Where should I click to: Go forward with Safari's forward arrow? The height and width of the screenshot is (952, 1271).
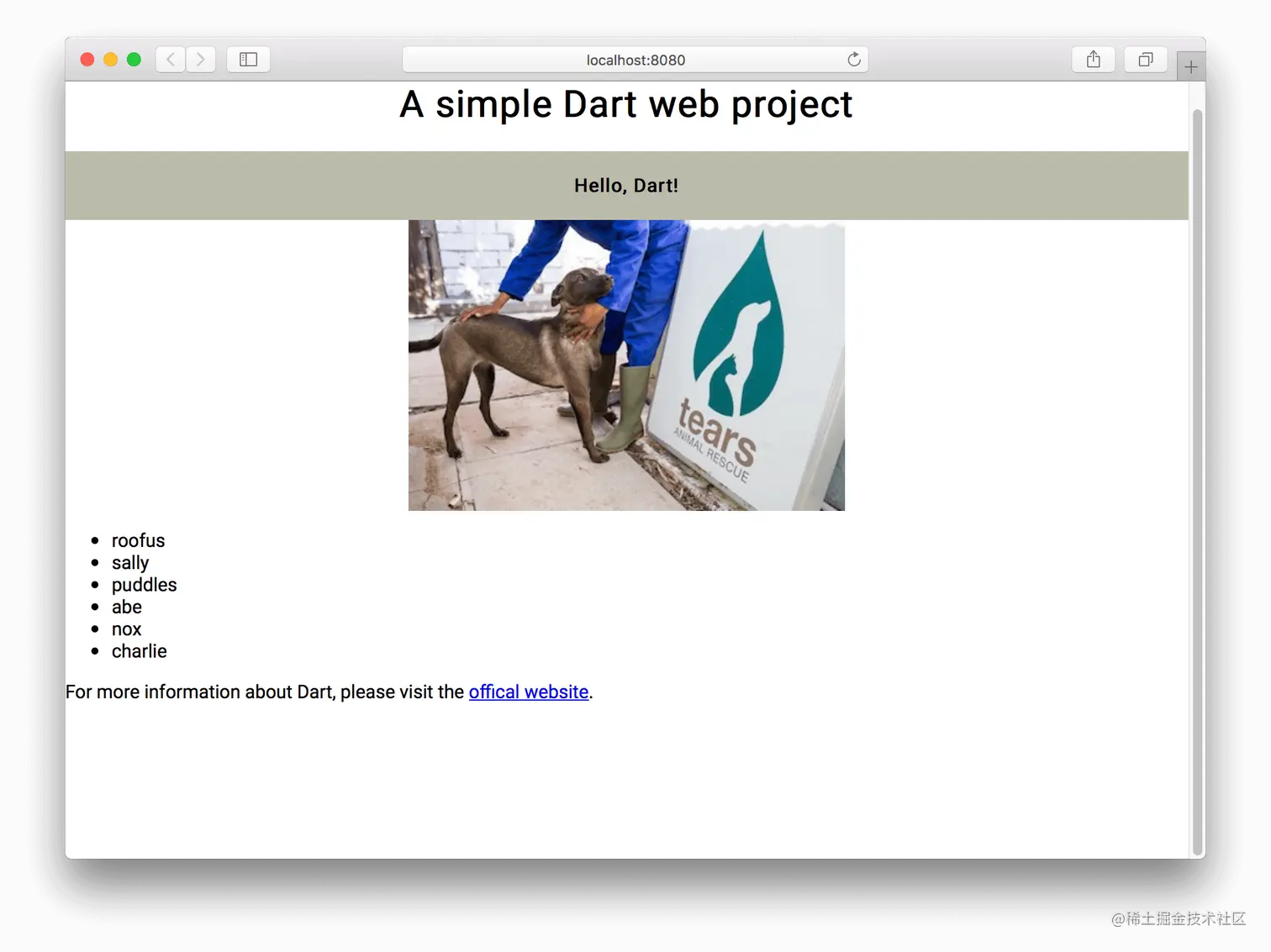(x=201, y=60)
